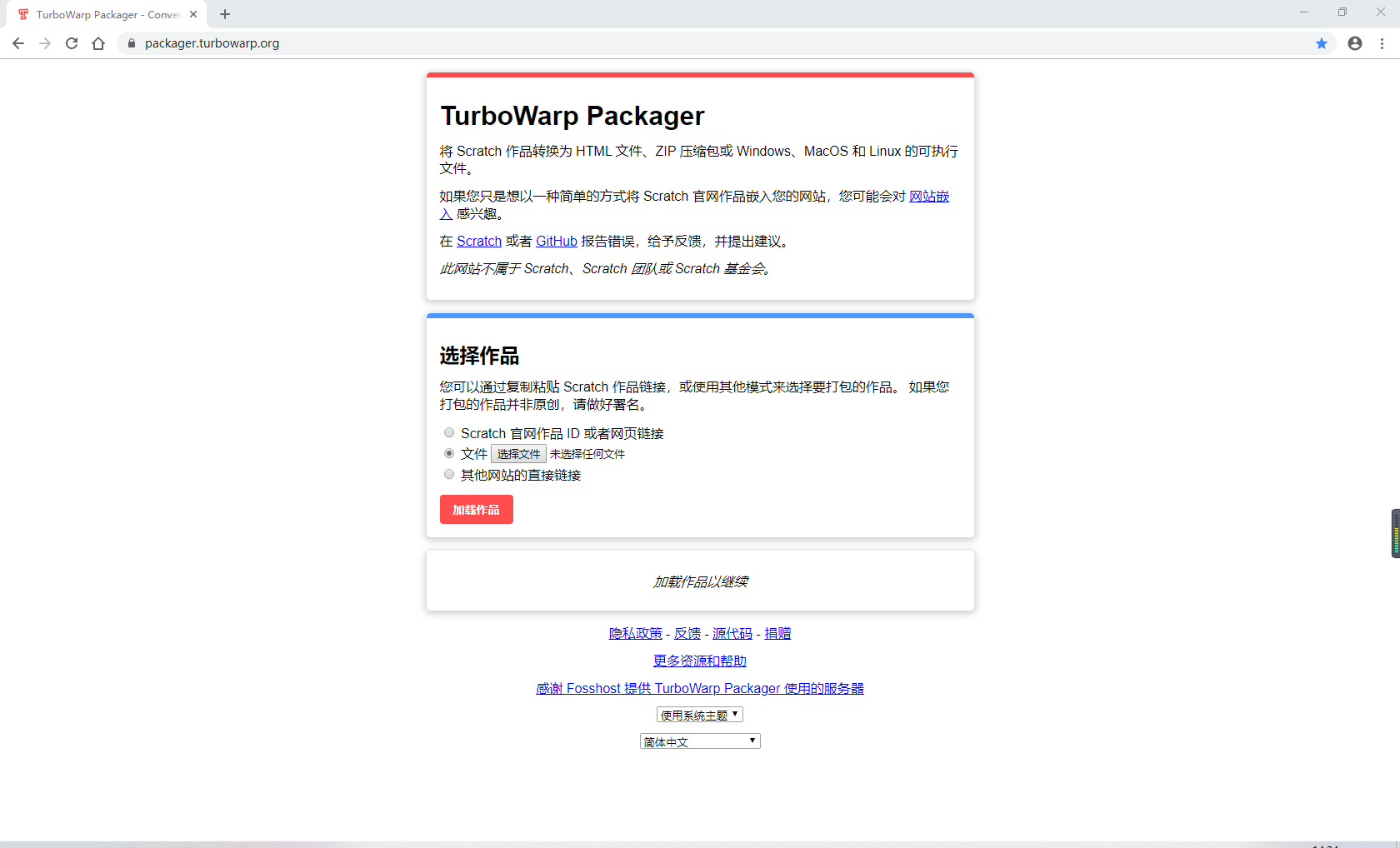Reload the TurboWarp Packager page
Screen dimensions: 1400x848
tap(72, 43)
